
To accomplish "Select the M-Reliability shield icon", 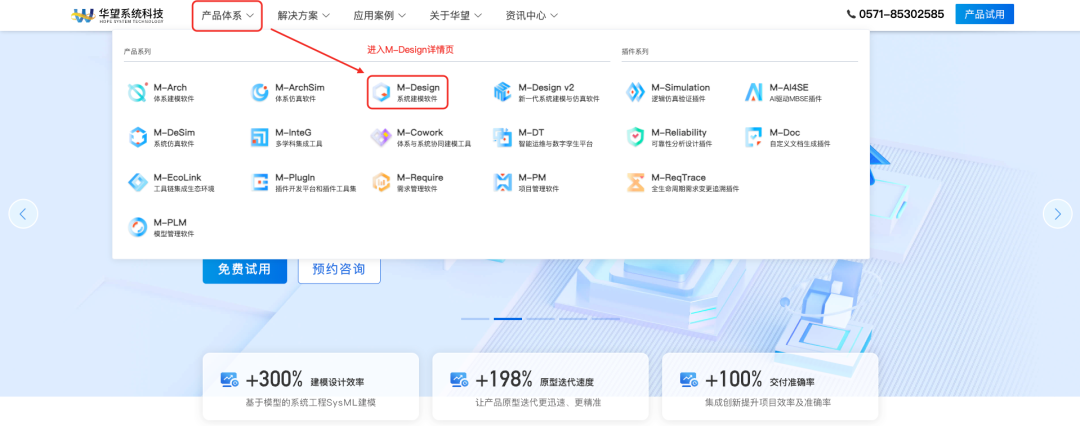I will 636,137.
